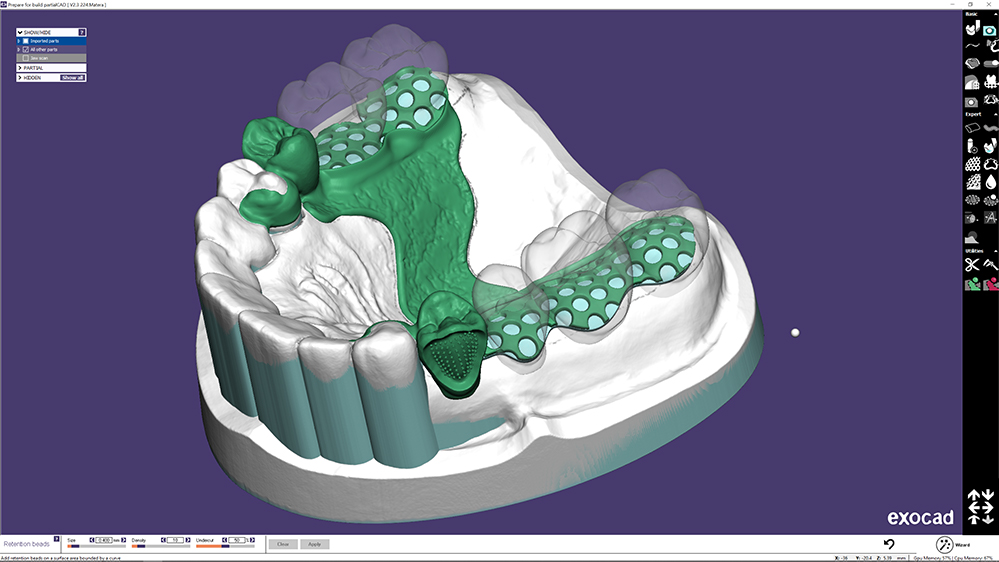Toggle the Imported parts checkbox

coord(26,41)
